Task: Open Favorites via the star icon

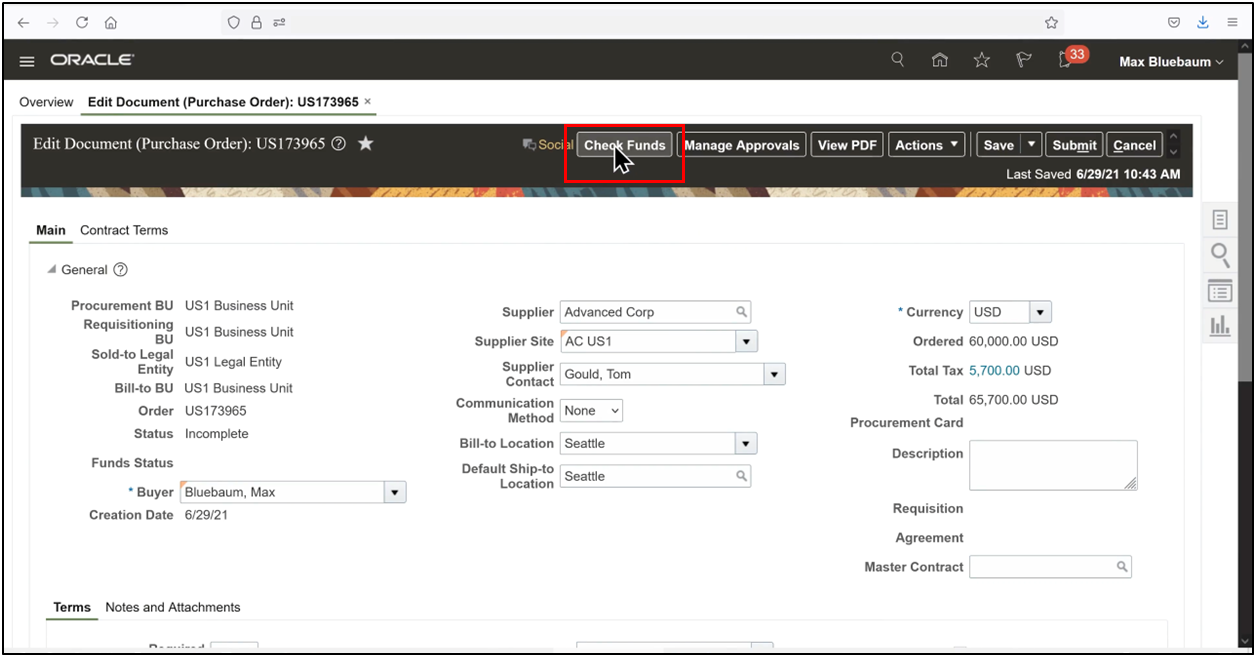Action: tap(981, 60)
